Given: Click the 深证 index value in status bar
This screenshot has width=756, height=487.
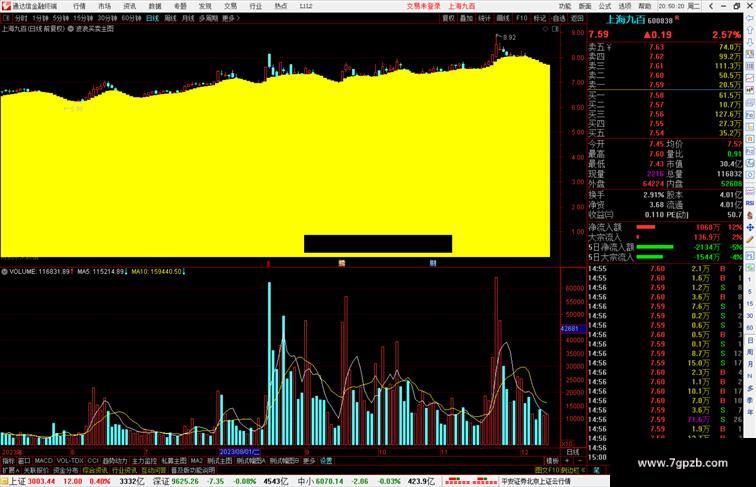Looking at the screenshot, I should click(185, 481).
